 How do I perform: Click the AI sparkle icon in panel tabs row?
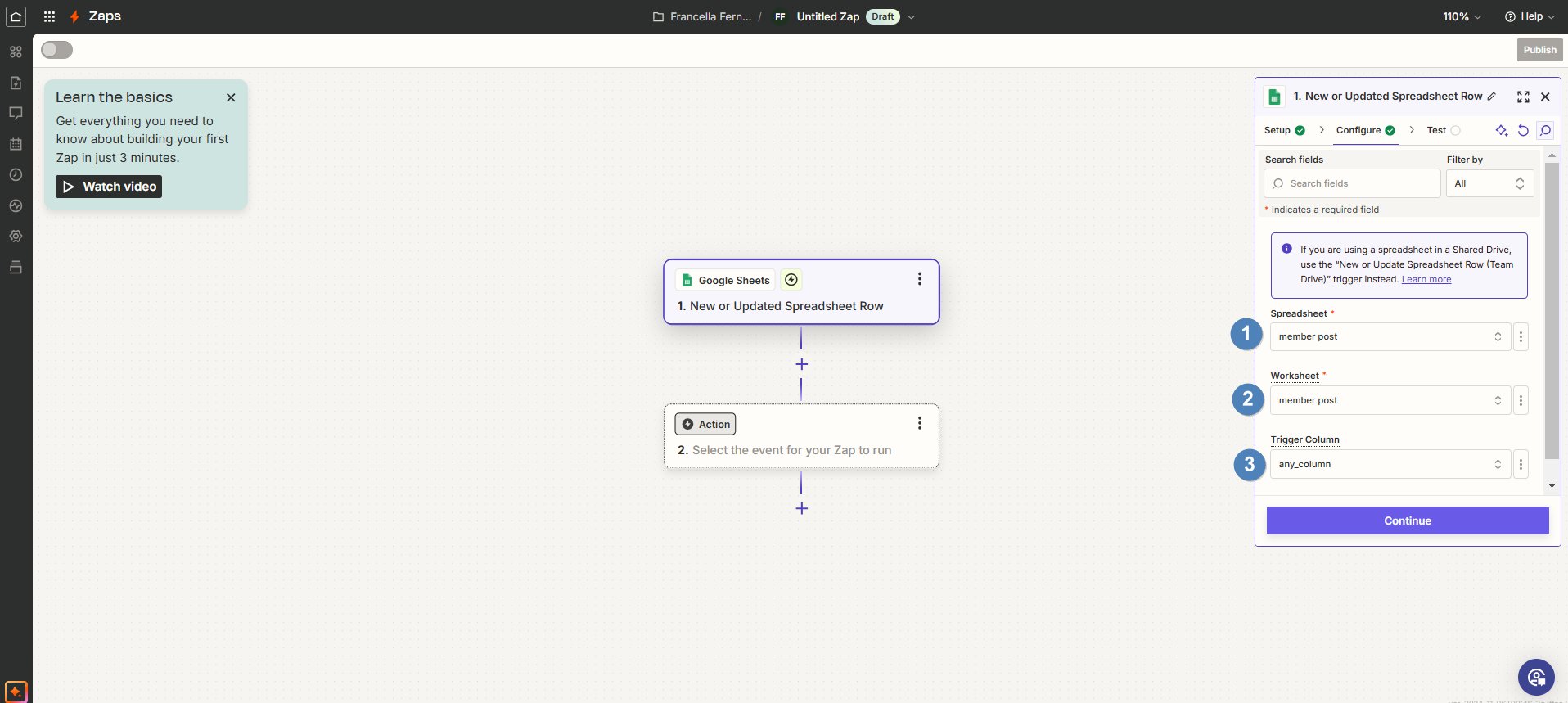click(x=1501, y=130)
